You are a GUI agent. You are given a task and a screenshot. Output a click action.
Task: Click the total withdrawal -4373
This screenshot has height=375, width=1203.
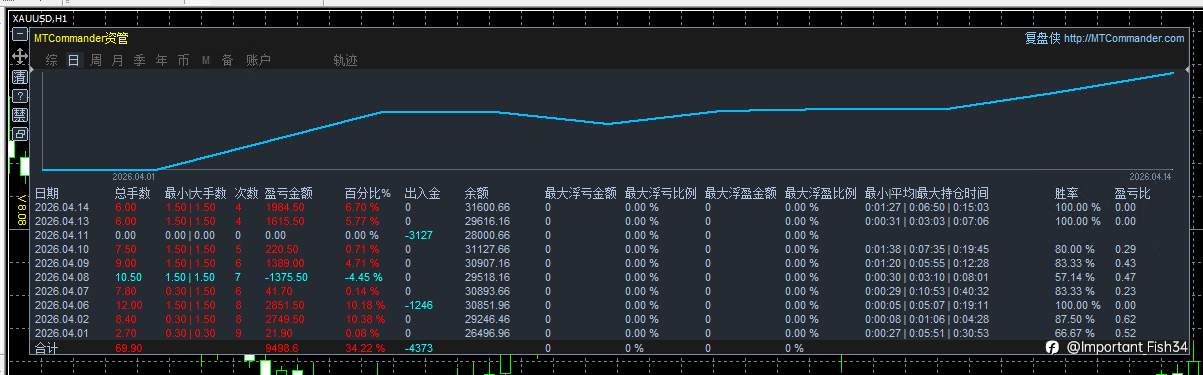point(419,348)
